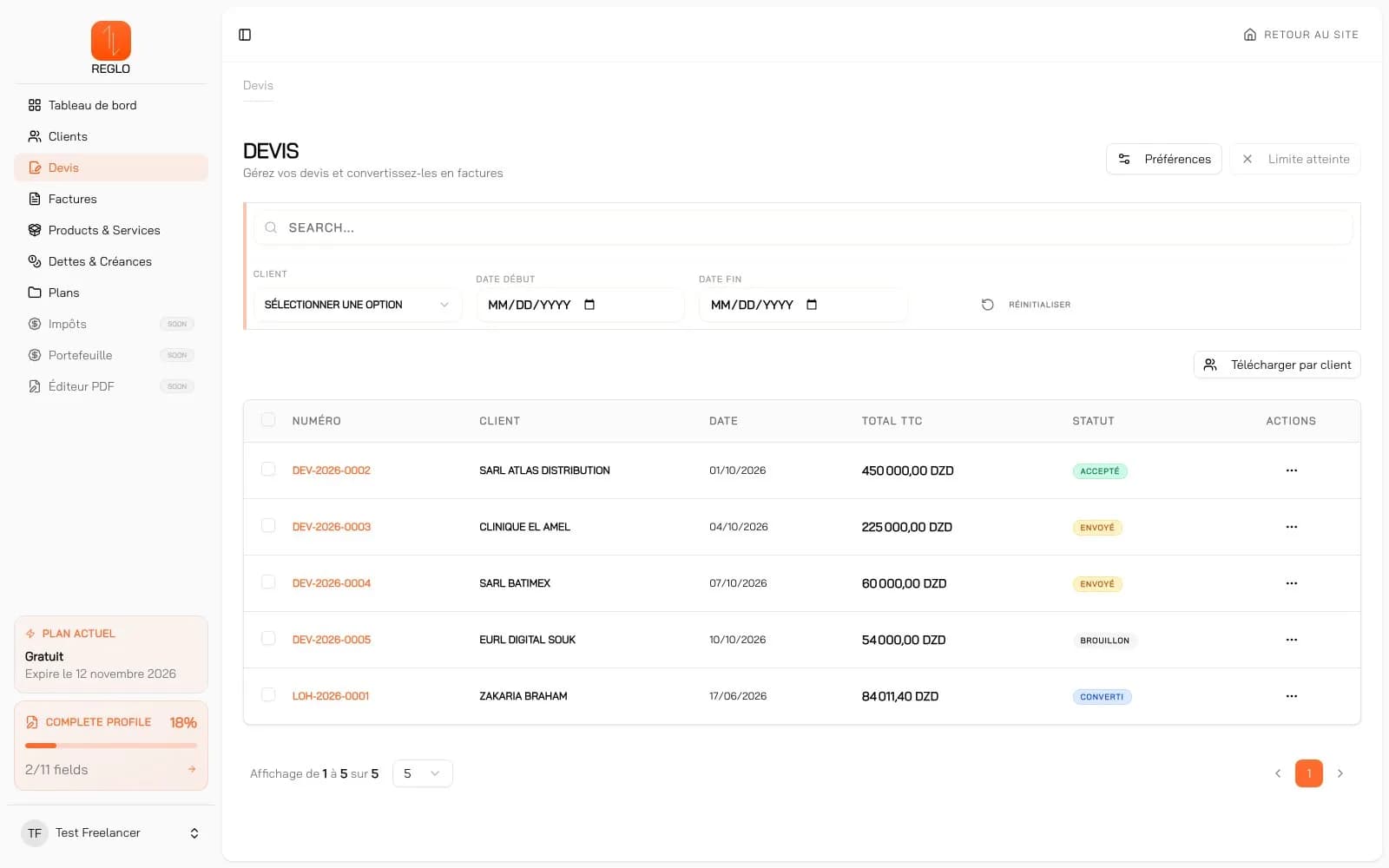Click the search magnifier icon
1389x868 pixels.
[271, 227]
